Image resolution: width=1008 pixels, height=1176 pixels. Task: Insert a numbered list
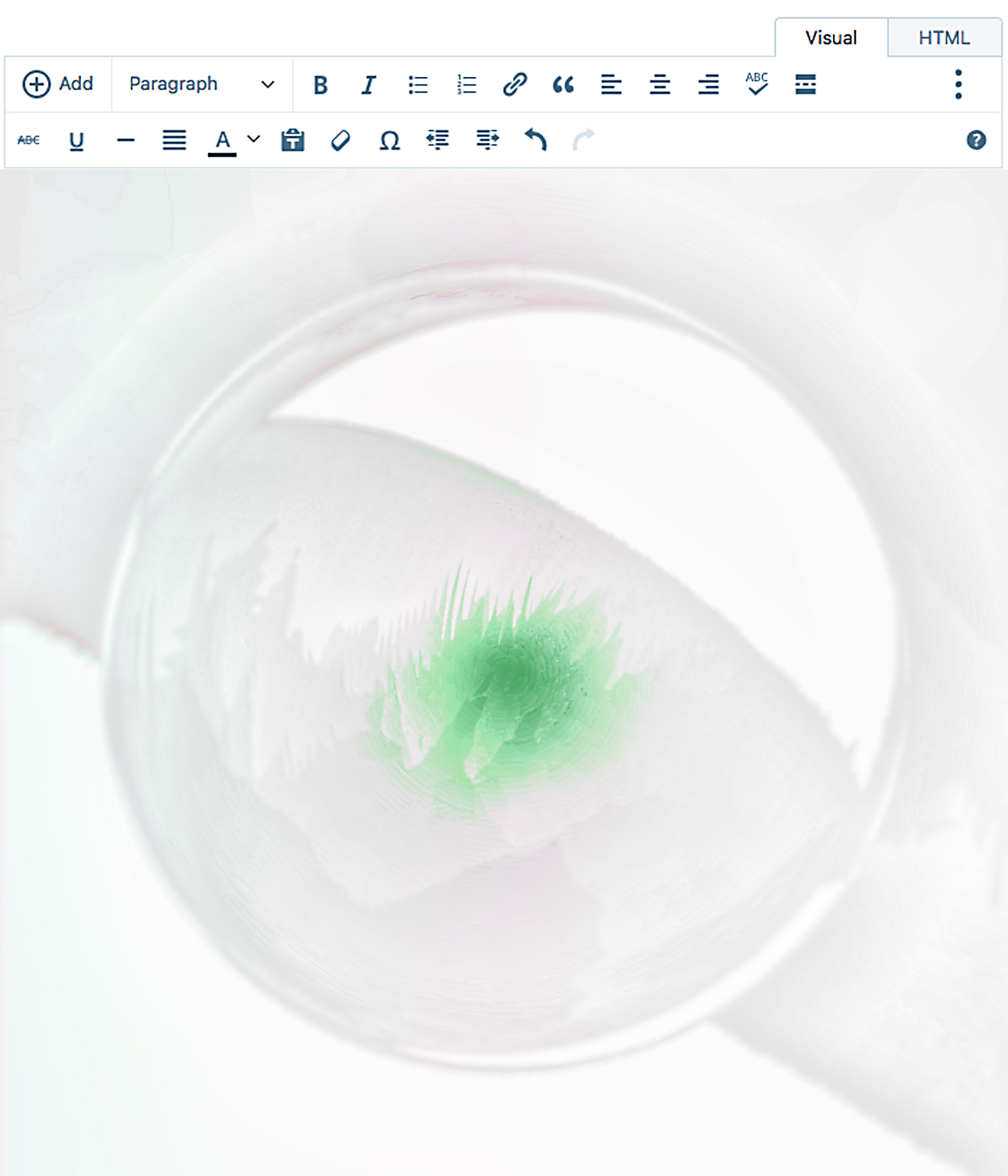click(x=467, y=85)
